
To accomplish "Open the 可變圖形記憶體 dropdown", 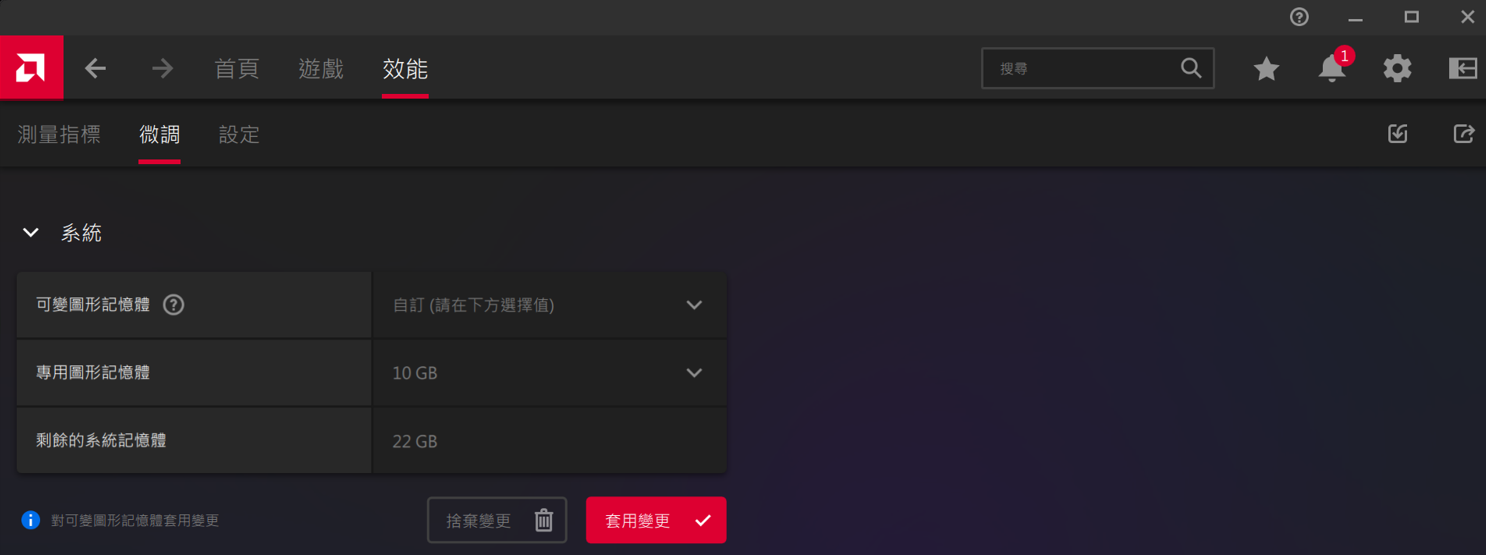I will point(549,305).
